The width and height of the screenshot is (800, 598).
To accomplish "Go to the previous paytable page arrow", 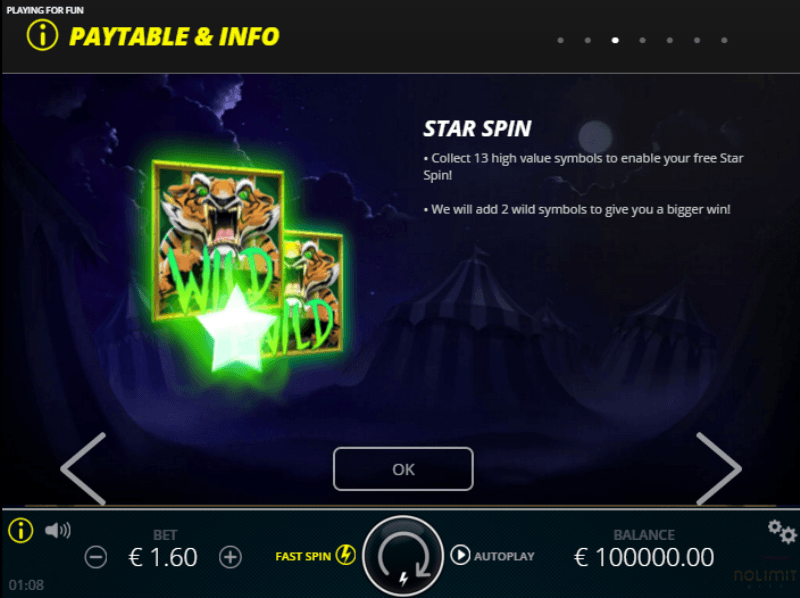I will tap(83, 468).
